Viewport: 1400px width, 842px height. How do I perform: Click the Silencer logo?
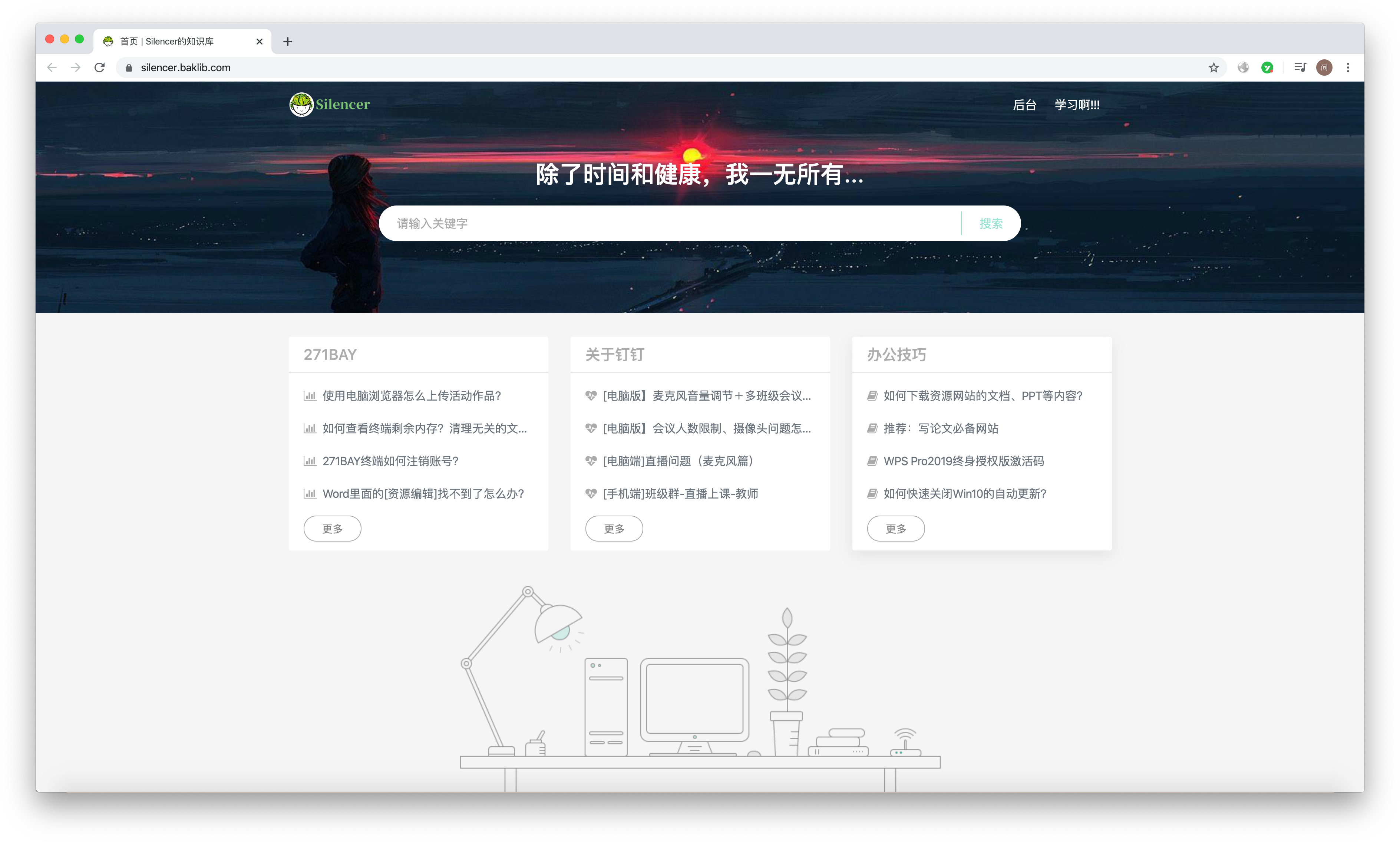pos(330,104)
